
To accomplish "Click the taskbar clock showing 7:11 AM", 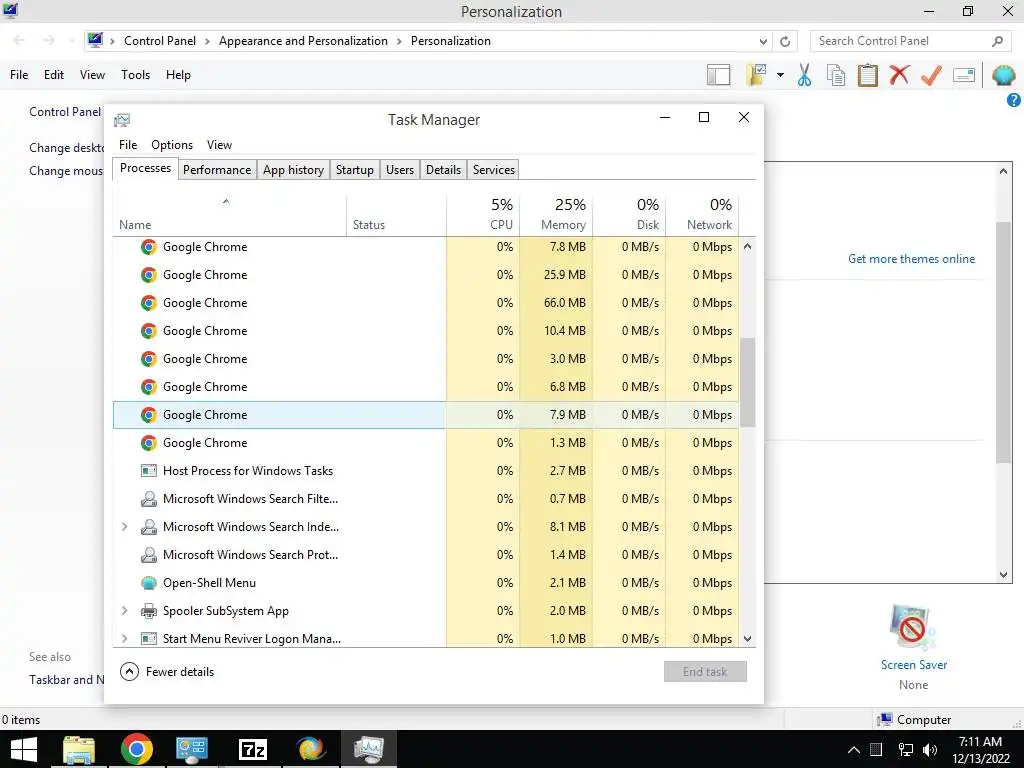I will point(980,750).
